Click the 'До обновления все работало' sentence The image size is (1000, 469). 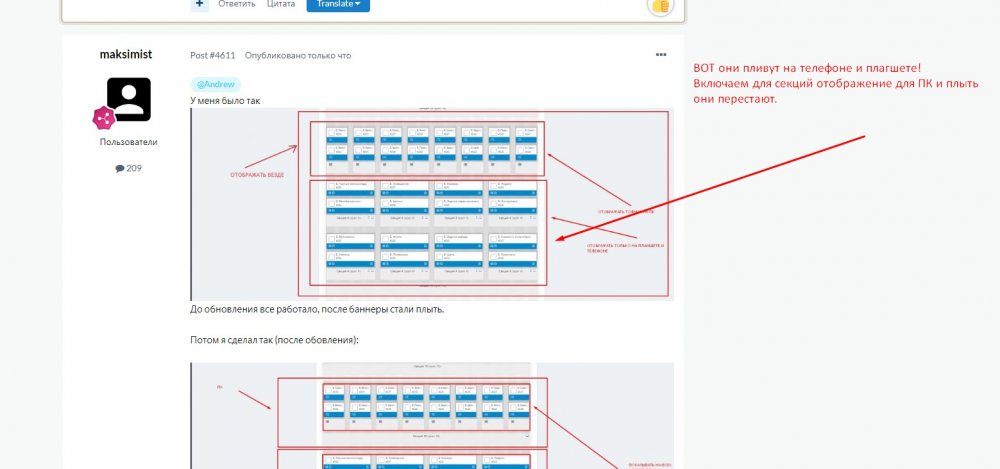[x=316, y=309]
